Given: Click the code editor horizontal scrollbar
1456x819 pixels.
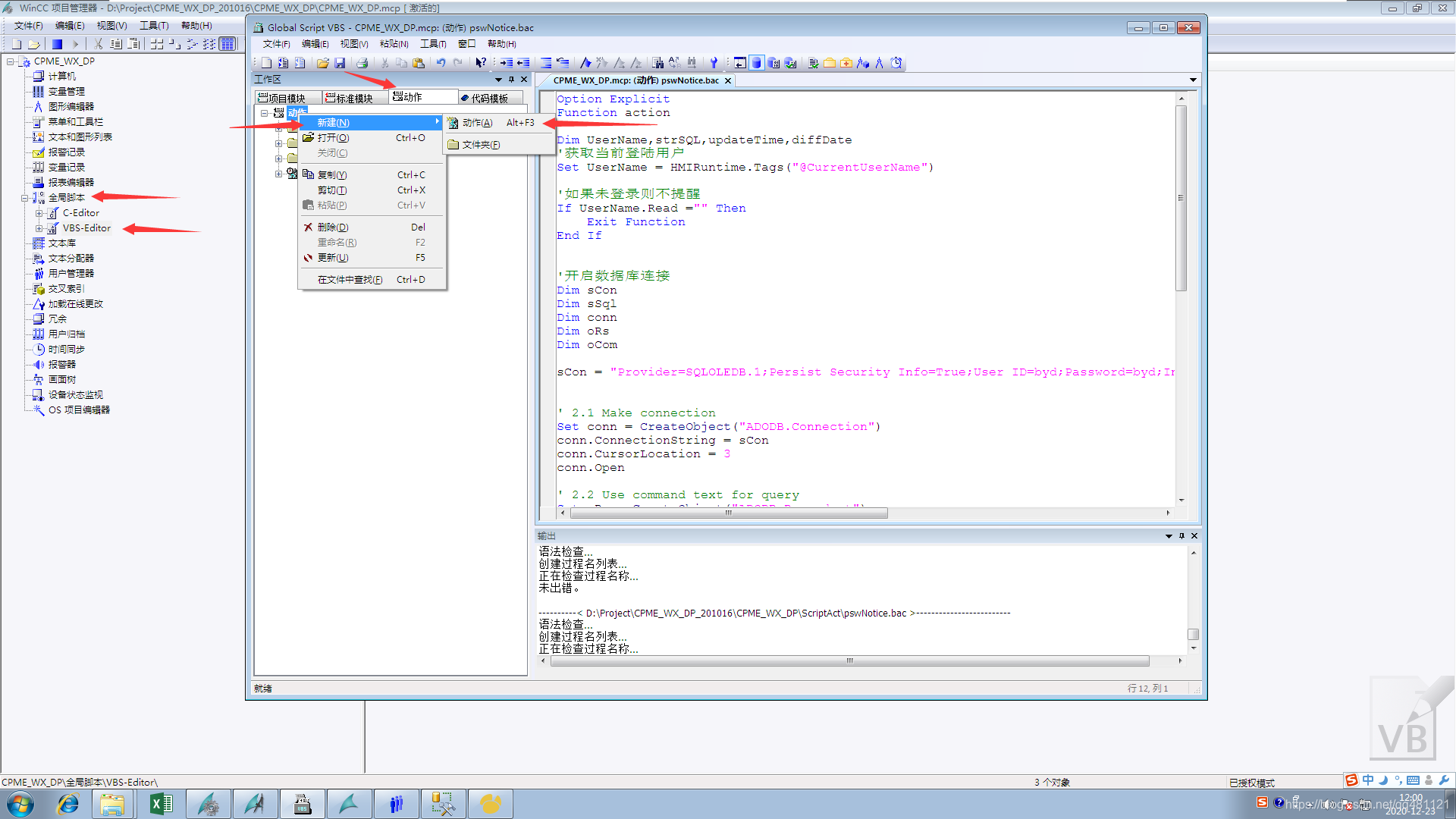Looking at the screenshot, I should click(728, 513).
